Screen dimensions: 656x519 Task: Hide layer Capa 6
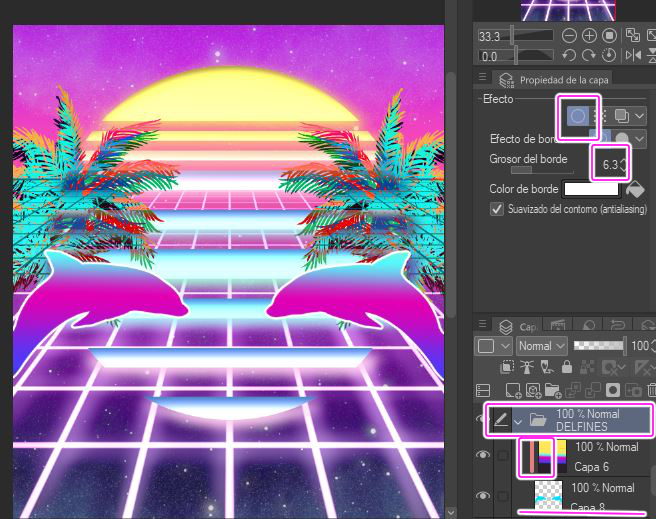coord(483,455)
